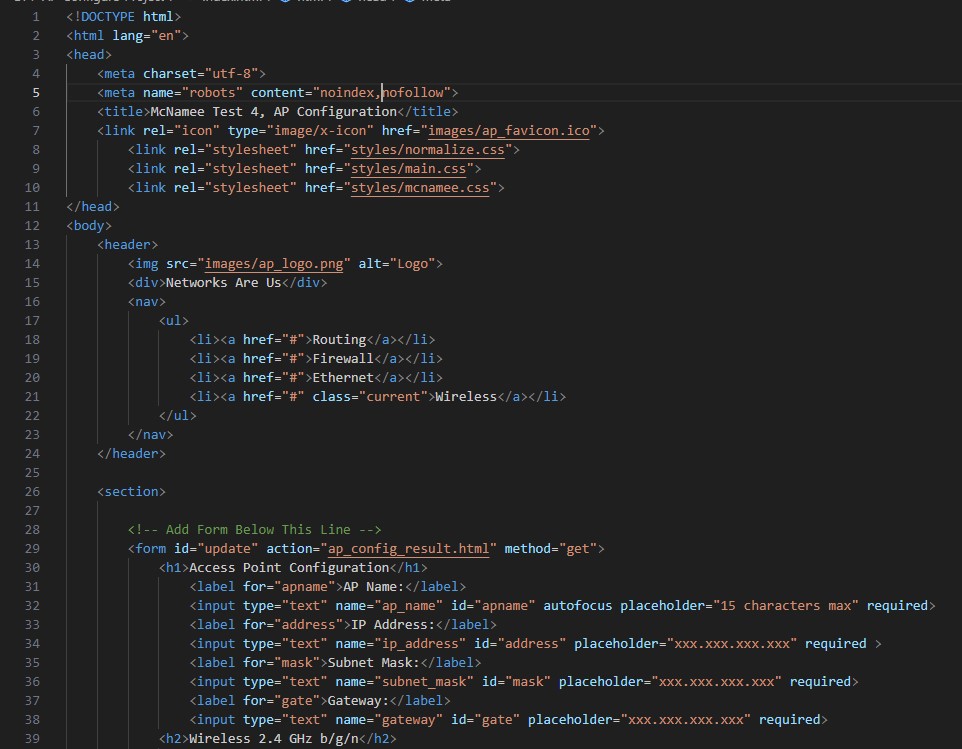Viewport: 962px width, 749px height.
Task: Click the 'required' attribute on line 38
Action: tap(789, 720)
